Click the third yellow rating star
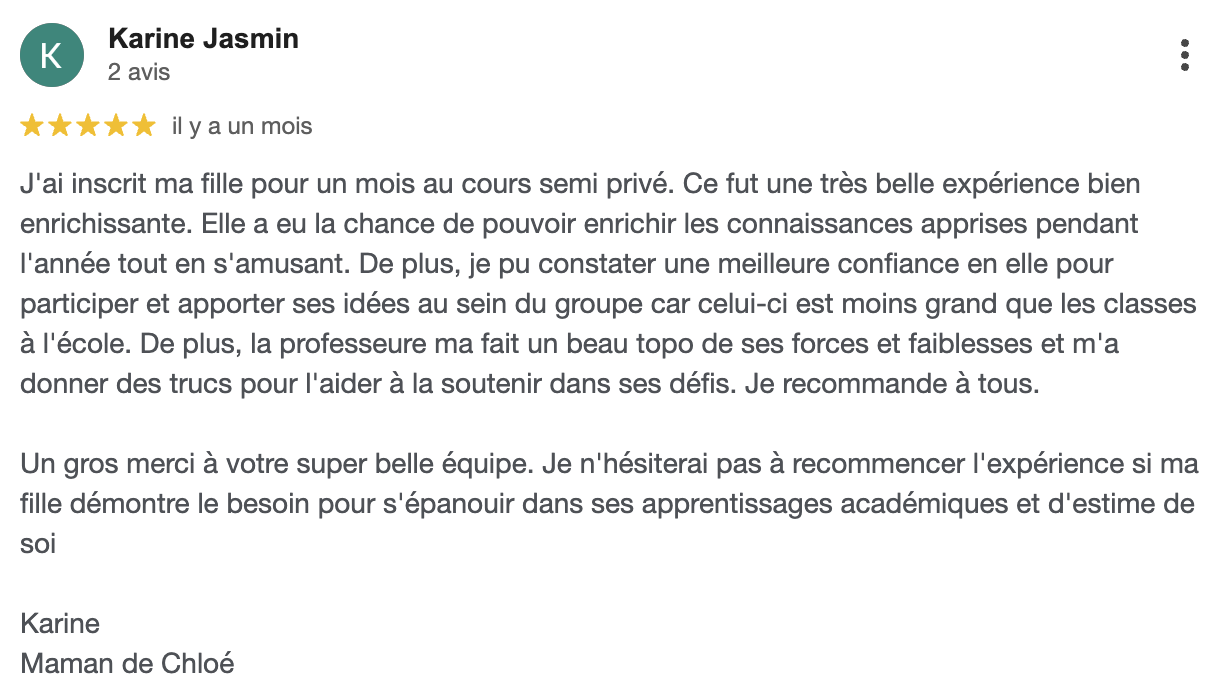1208x698 pixels. (x=88, y=126)
